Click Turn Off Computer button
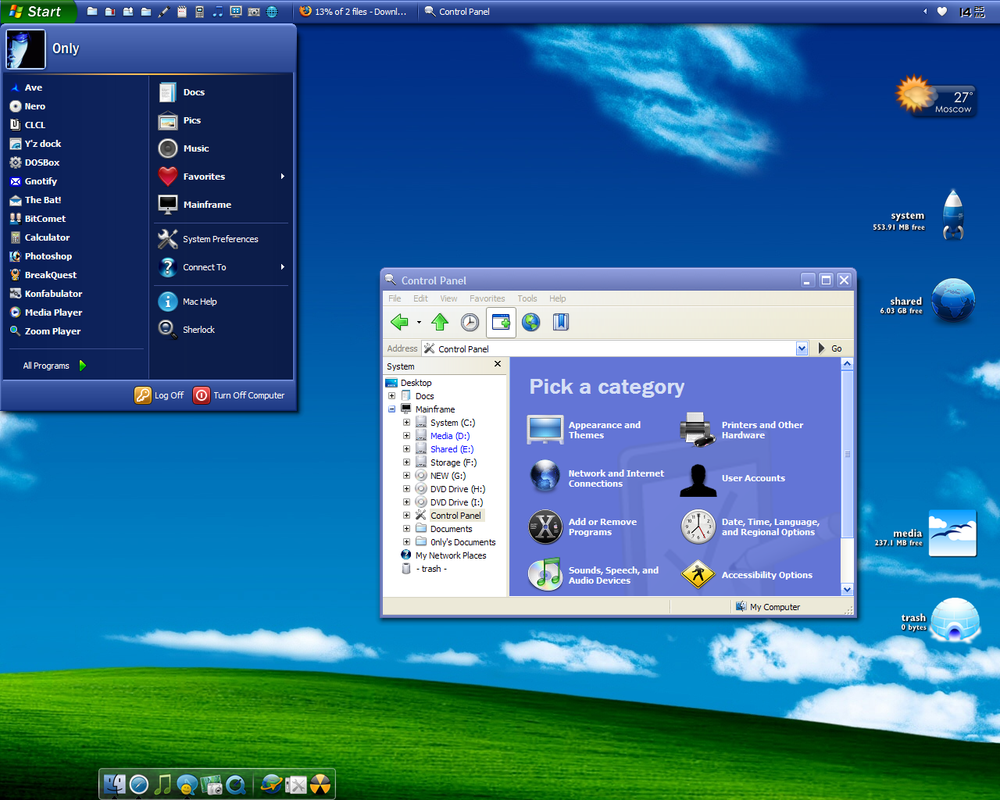This screenshot has width=1000, height=800. [239, 395]
